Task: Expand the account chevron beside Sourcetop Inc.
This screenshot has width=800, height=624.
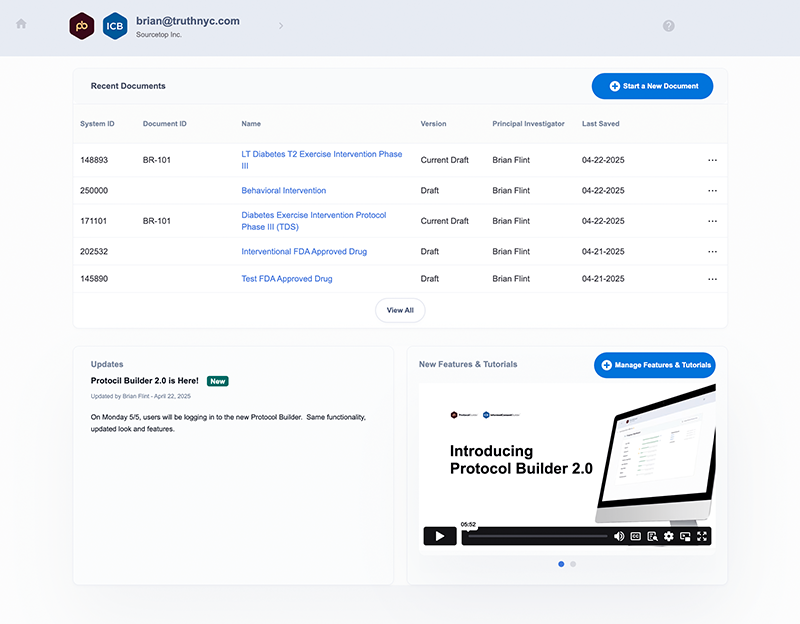Action: tap(281, 26)
